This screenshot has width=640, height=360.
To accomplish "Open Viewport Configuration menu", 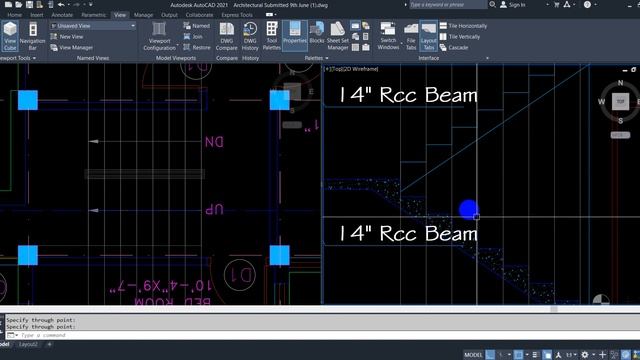I will coord(159,36).
